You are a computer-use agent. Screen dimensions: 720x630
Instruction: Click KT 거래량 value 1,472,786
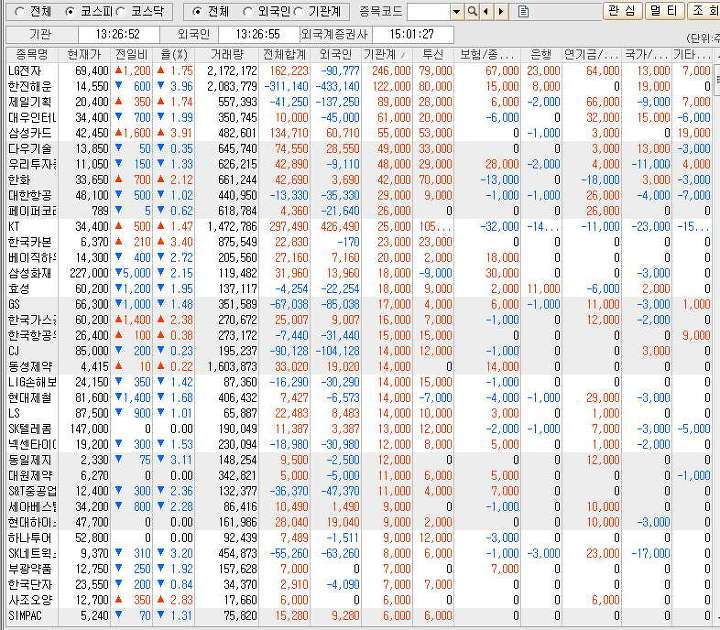232,226
